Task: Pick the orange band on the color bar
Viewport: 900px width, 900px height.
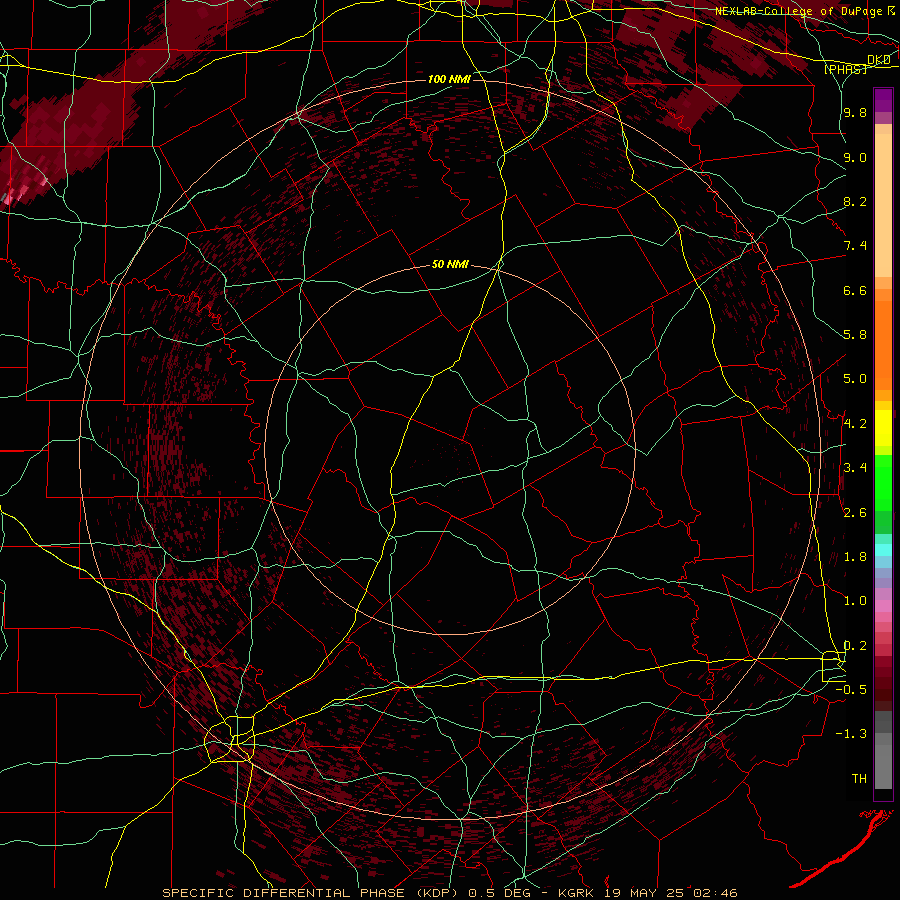Action: click(883, 346)
